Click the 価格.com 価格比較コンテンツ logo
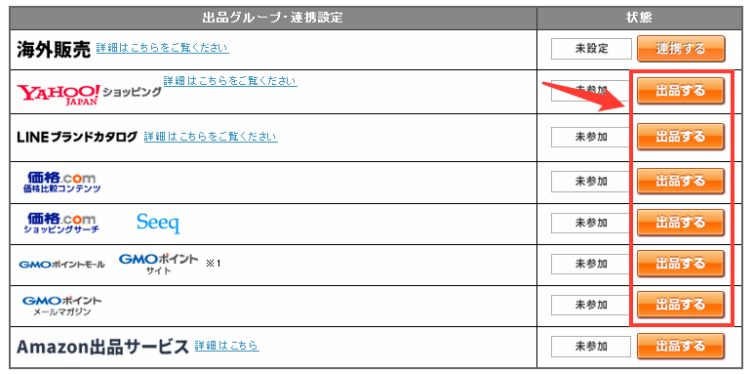The width and height of the screenshot is (753, 374). tap(61, 182)
